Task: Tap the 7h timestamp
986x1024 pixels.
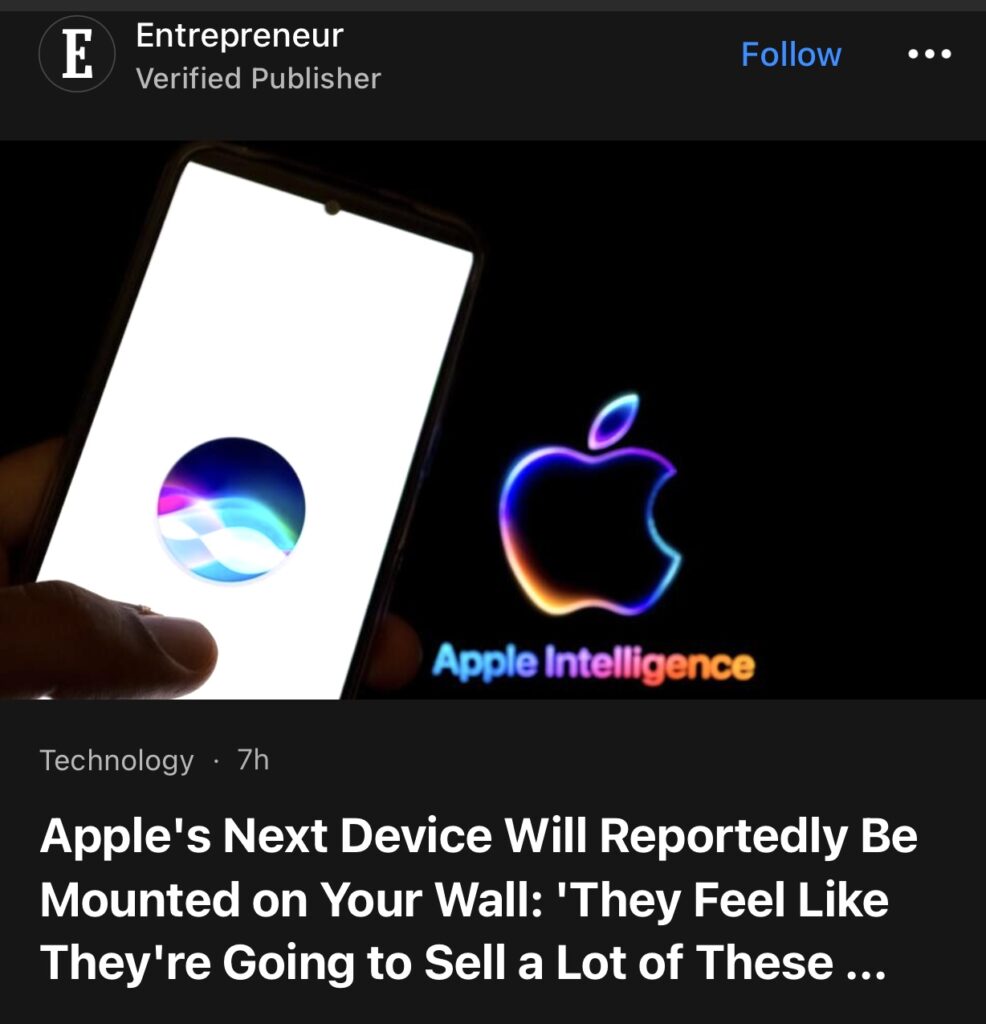Action: tap(253, 760)
